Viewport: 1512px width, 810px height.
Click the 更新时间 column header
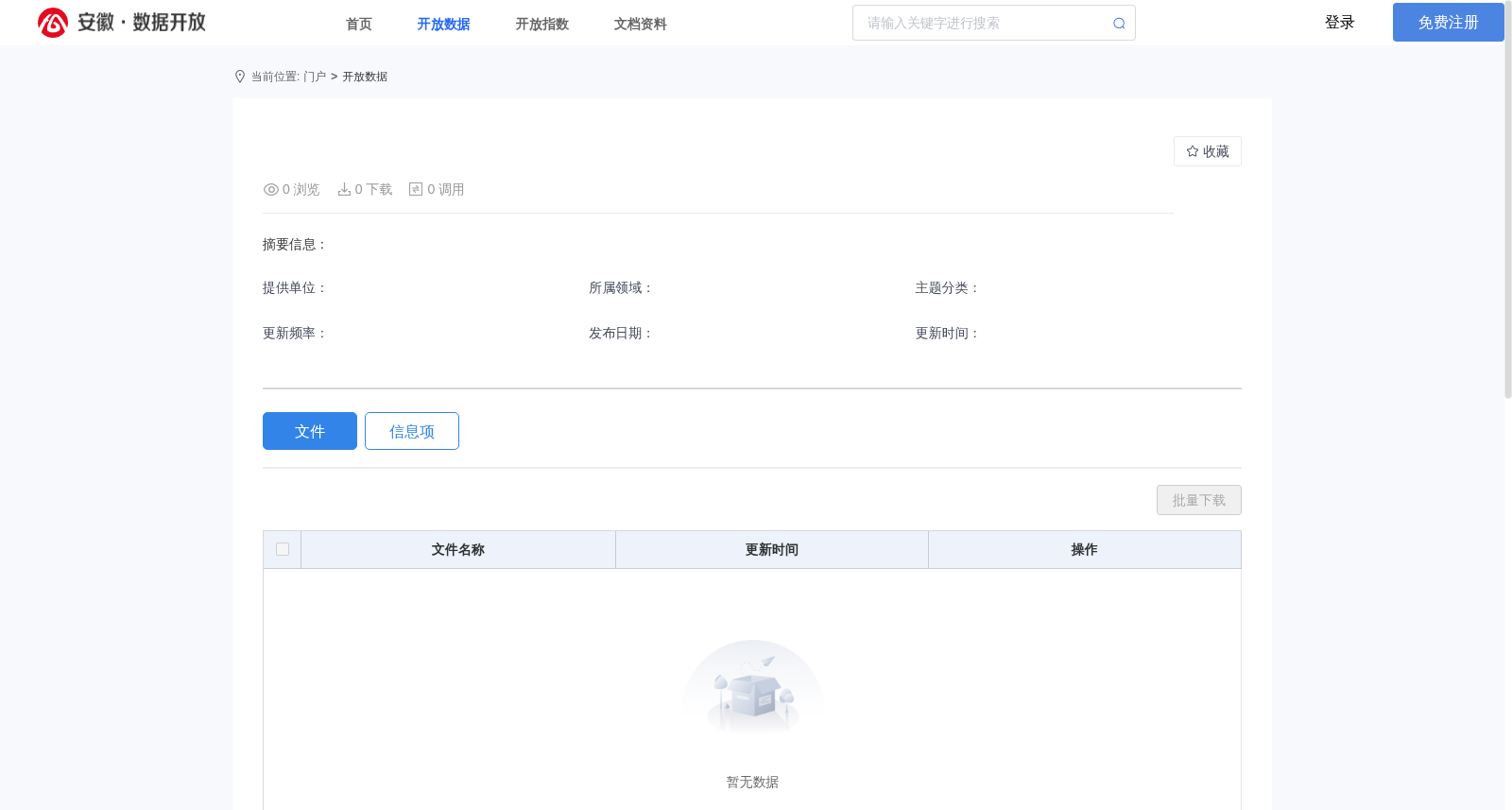pyautogui.click(x=772, y=549)
